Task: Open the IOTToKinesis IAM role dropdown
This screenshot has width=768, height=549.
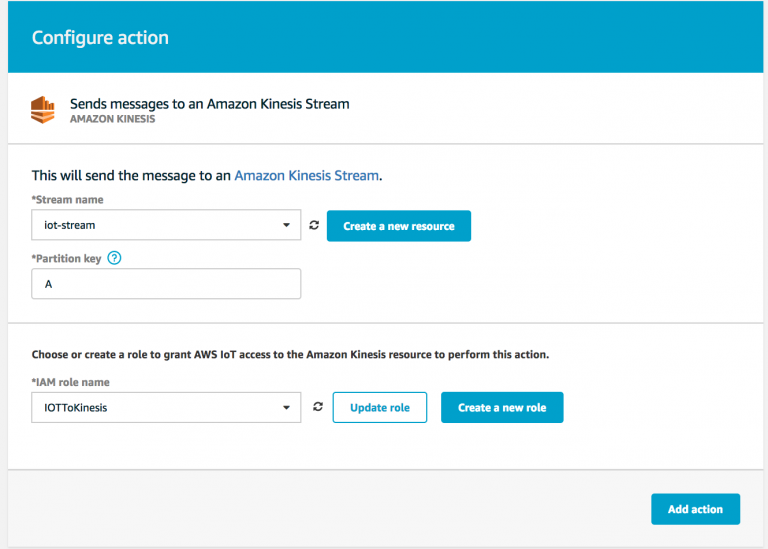Action: (x=166, y=407)
